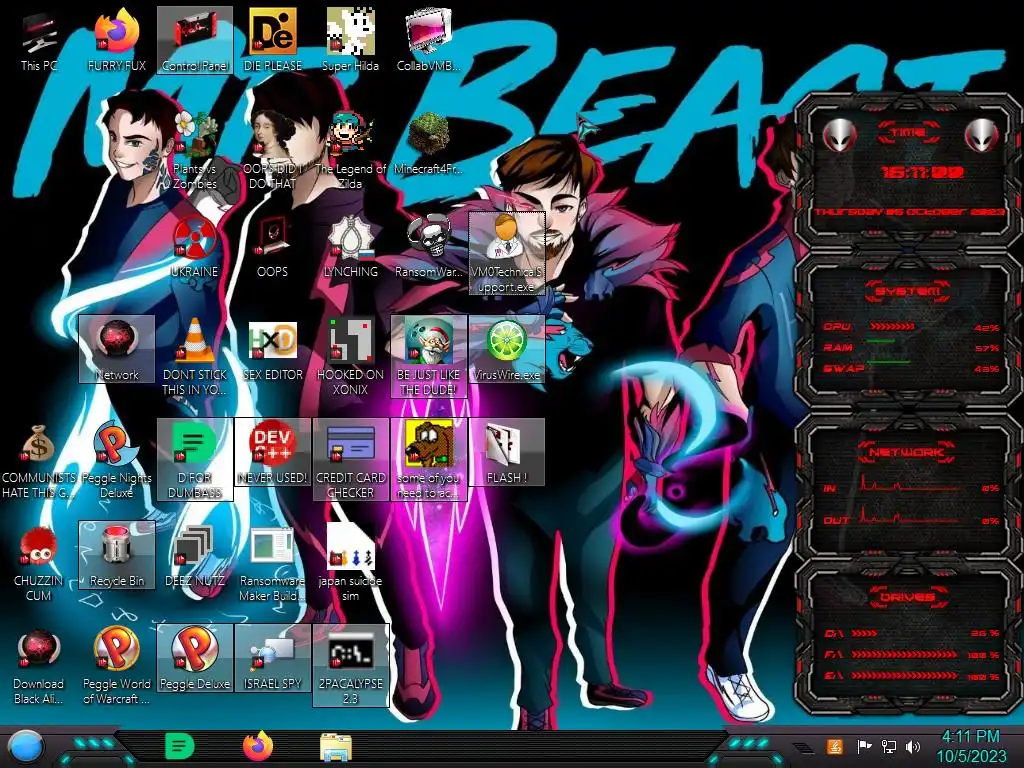Open the CHUZZIN red fuzzball icon
This screenshot has width=1024, height=768.
click(39, 563)
